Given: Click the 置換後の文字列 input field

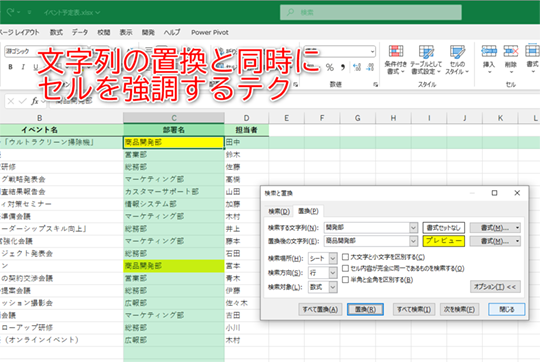Looking at the screenshot, I should pyautogui.click(x=367, y=241).
